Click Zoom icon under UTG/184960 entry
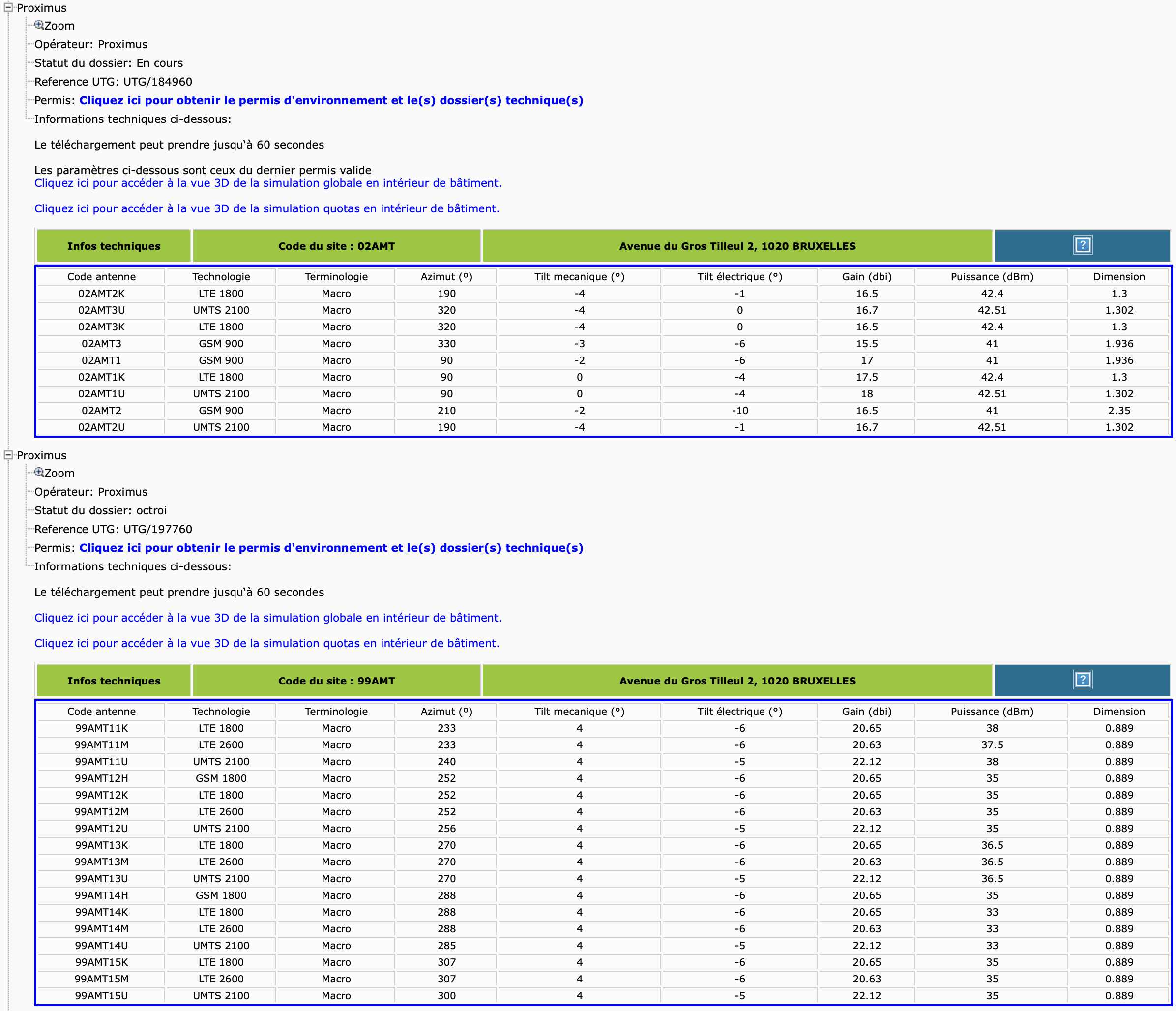The height and width of the screenshot is (1011, 1176). [x=39, y=25]
